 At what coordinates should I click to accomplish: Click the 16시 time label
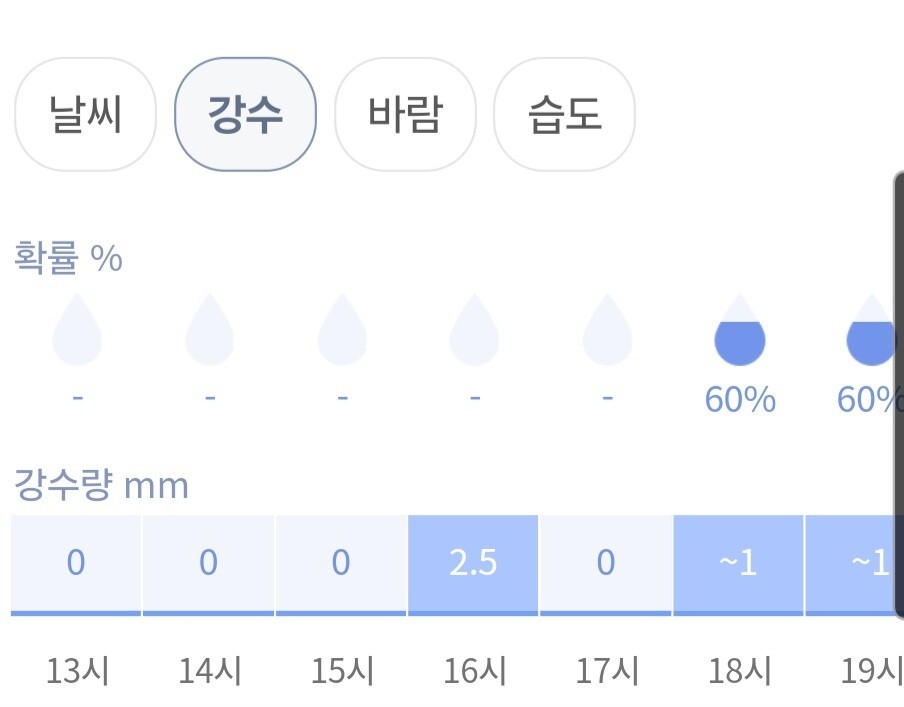pyautogui.click(x=474, y=671)
